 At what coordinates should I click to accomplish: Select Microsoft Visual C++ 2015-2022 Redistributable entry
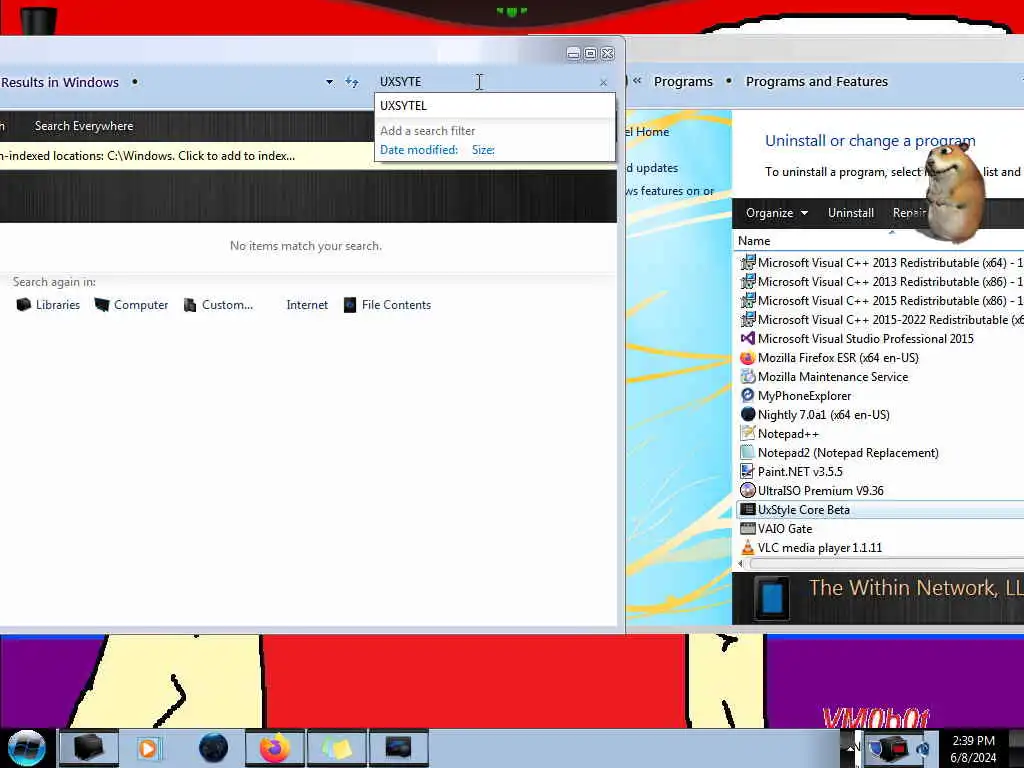coord(881,319)
